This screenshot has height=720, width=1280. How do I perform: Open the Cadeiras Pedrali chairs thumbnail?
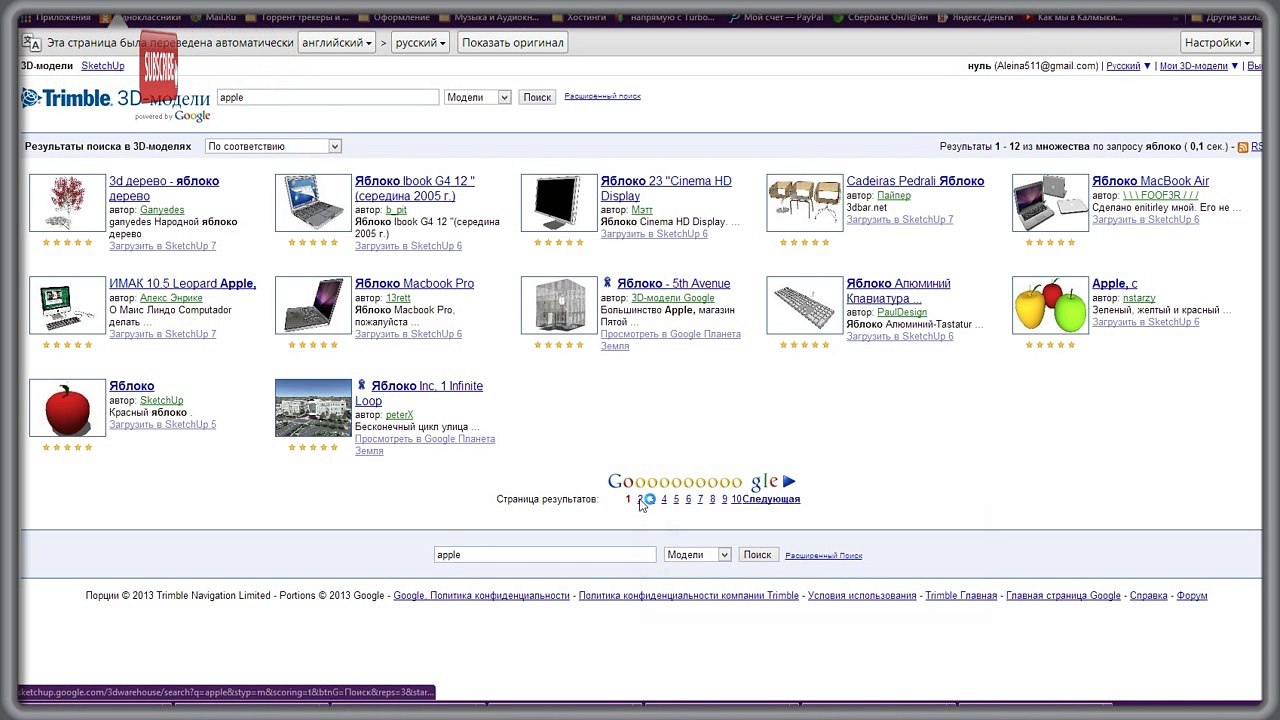(805, 203)
